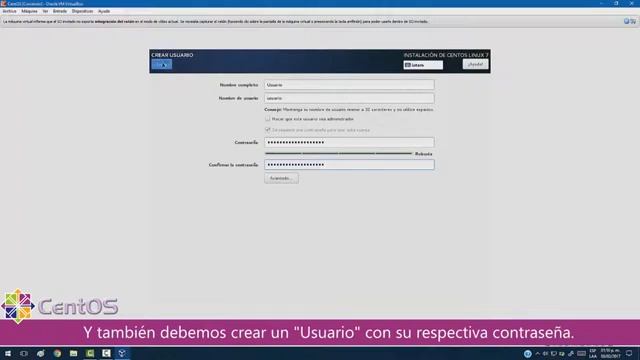Click the don't-show-again notice icon
640x360 pixels.
[x=633, y=21]
